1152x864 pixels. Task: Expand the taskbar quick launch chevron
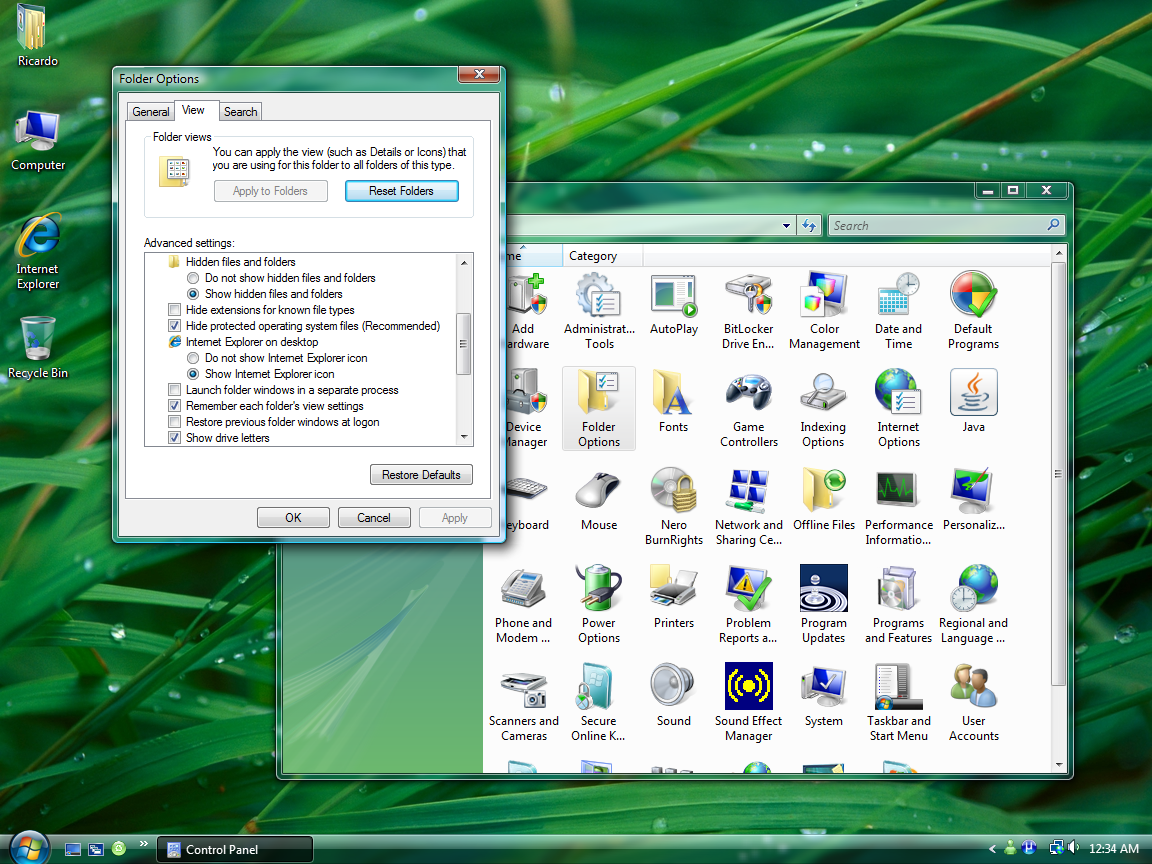click(144, 843)
